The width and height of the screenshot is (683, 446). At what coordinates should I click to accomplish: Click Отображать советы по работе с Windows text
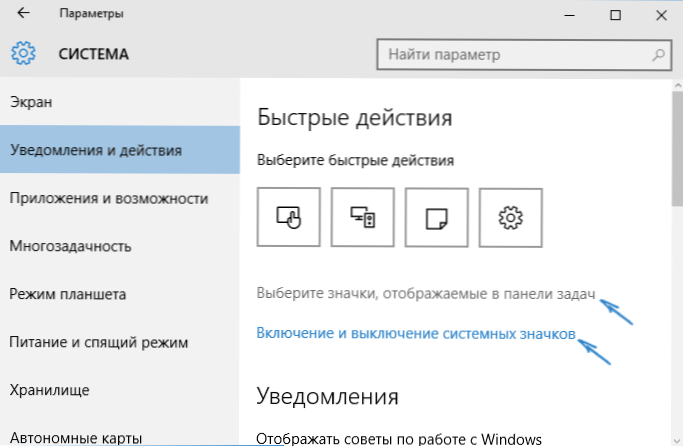coord(399,438)
